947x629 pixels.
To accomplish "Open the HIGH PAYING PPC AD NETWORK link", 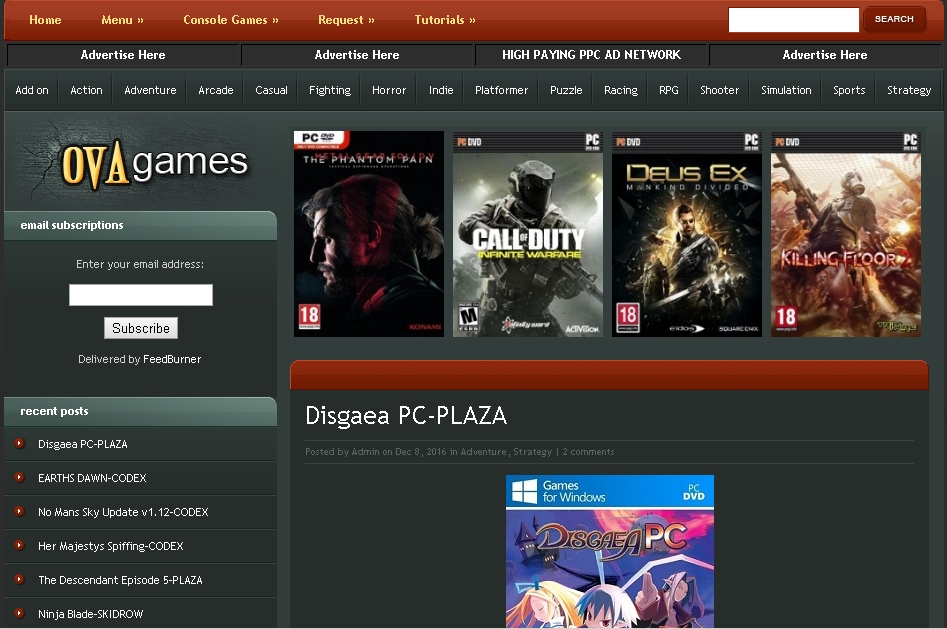I will (x=591, y=55).
